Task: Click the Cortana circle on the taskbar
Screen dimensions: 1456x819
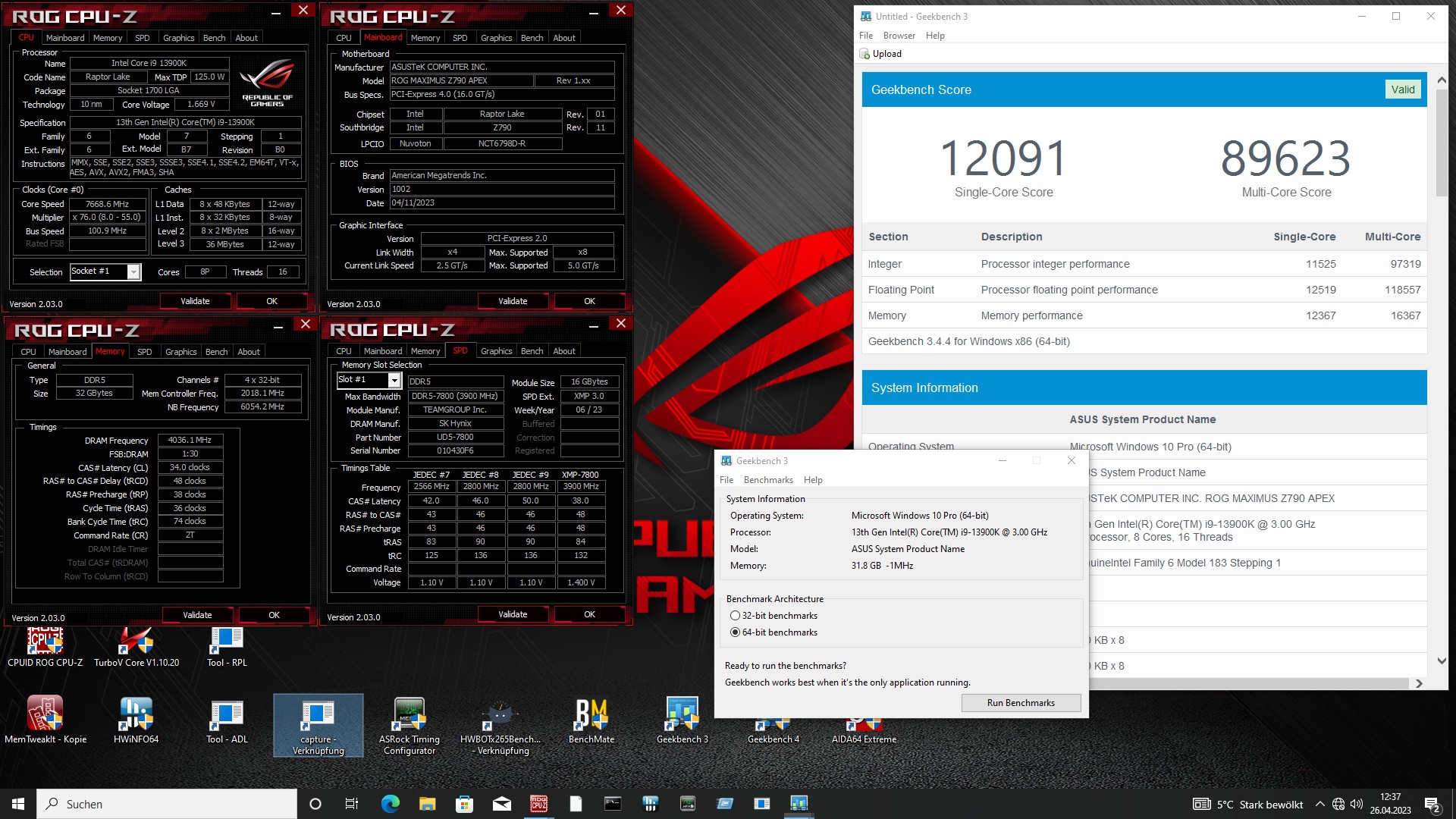Action: coord(315,804)
